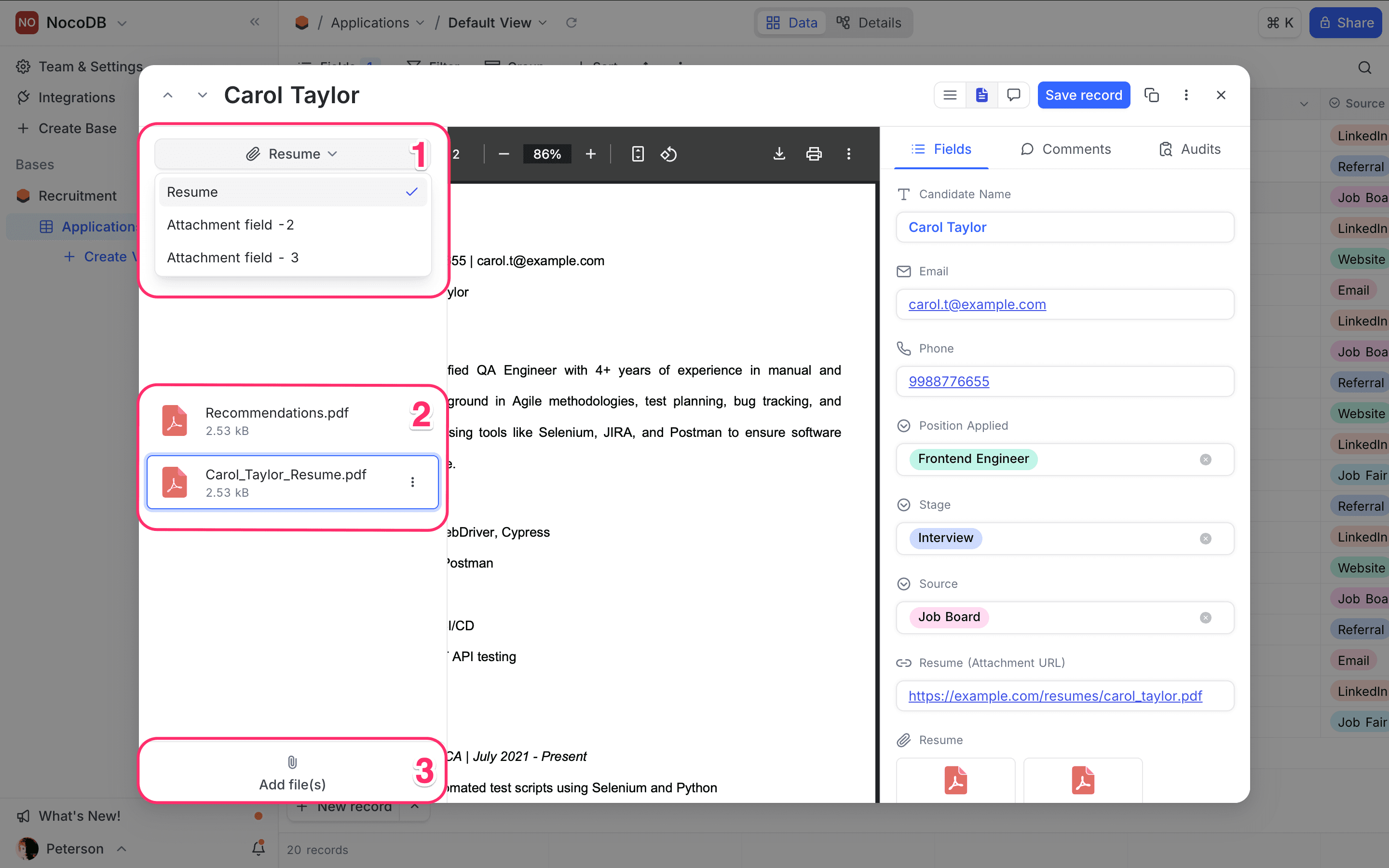
Task: Open search in the table toolbar
Action: coord(1364,67)
